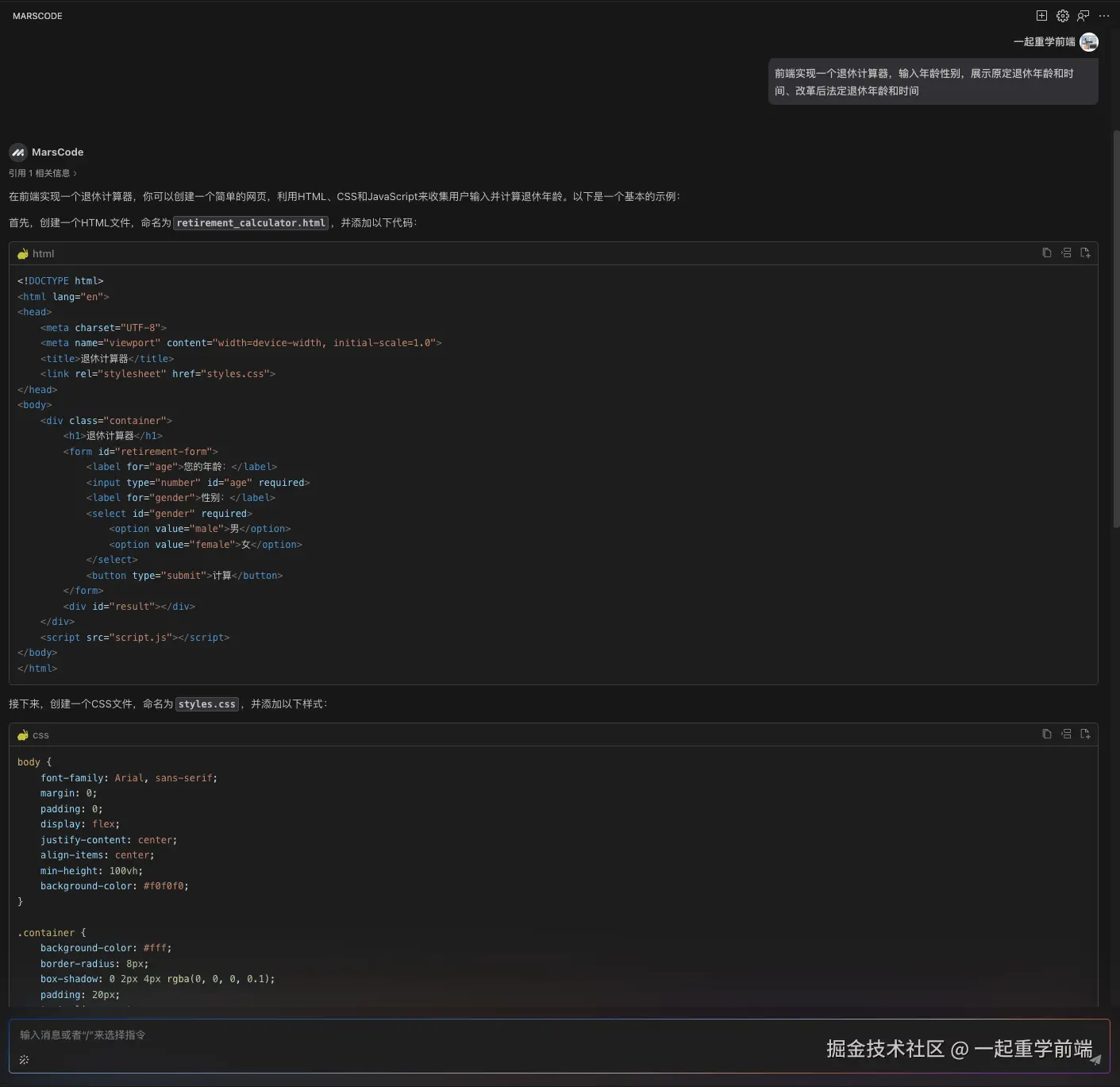Copy the html code block
The image size is (1120, 1087).
click(1047, 253)
